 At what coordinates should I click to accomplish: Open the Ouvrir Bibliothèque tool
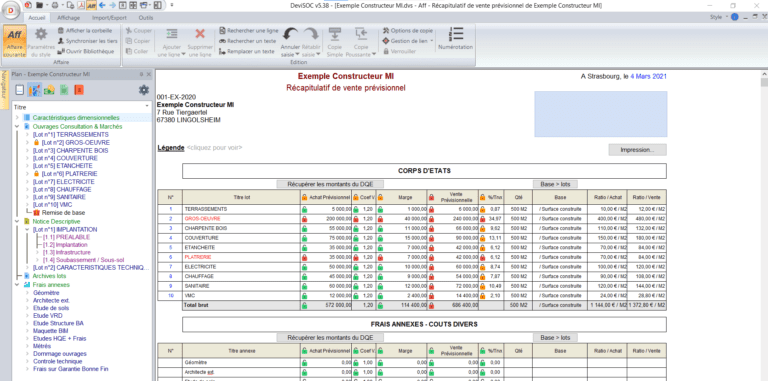pos(86,51)
